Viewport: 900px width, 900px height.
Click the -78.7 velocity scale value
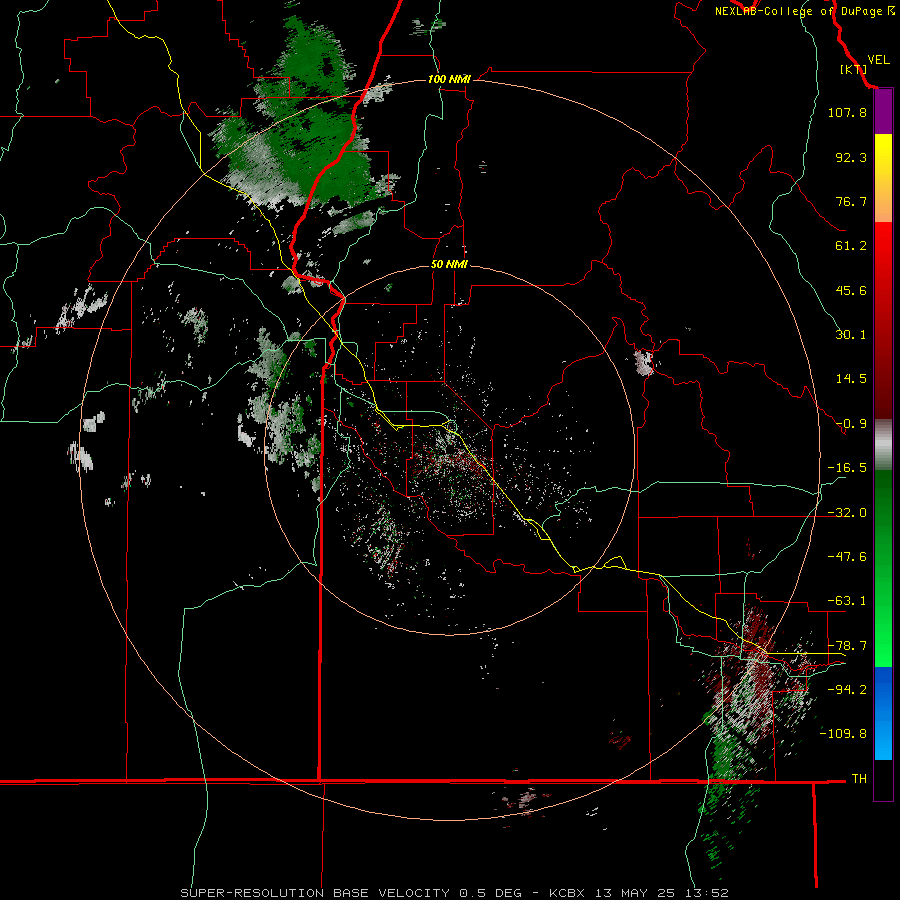coord(847,646)
